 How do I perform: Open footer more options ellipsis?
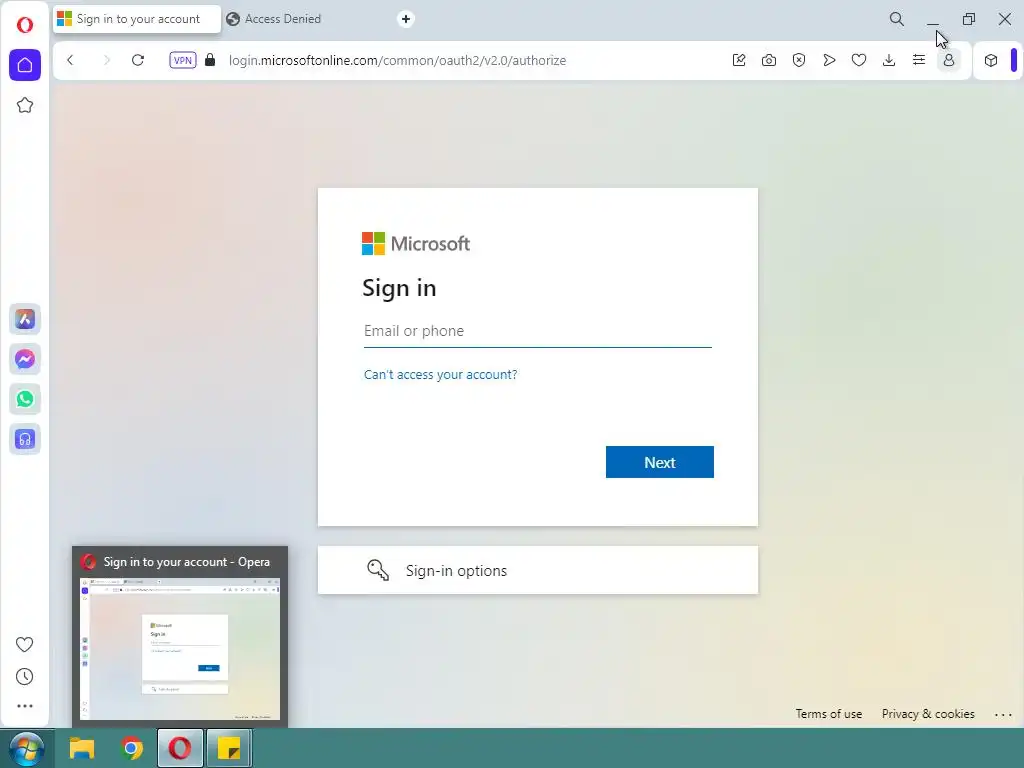tap(1003, 714)
